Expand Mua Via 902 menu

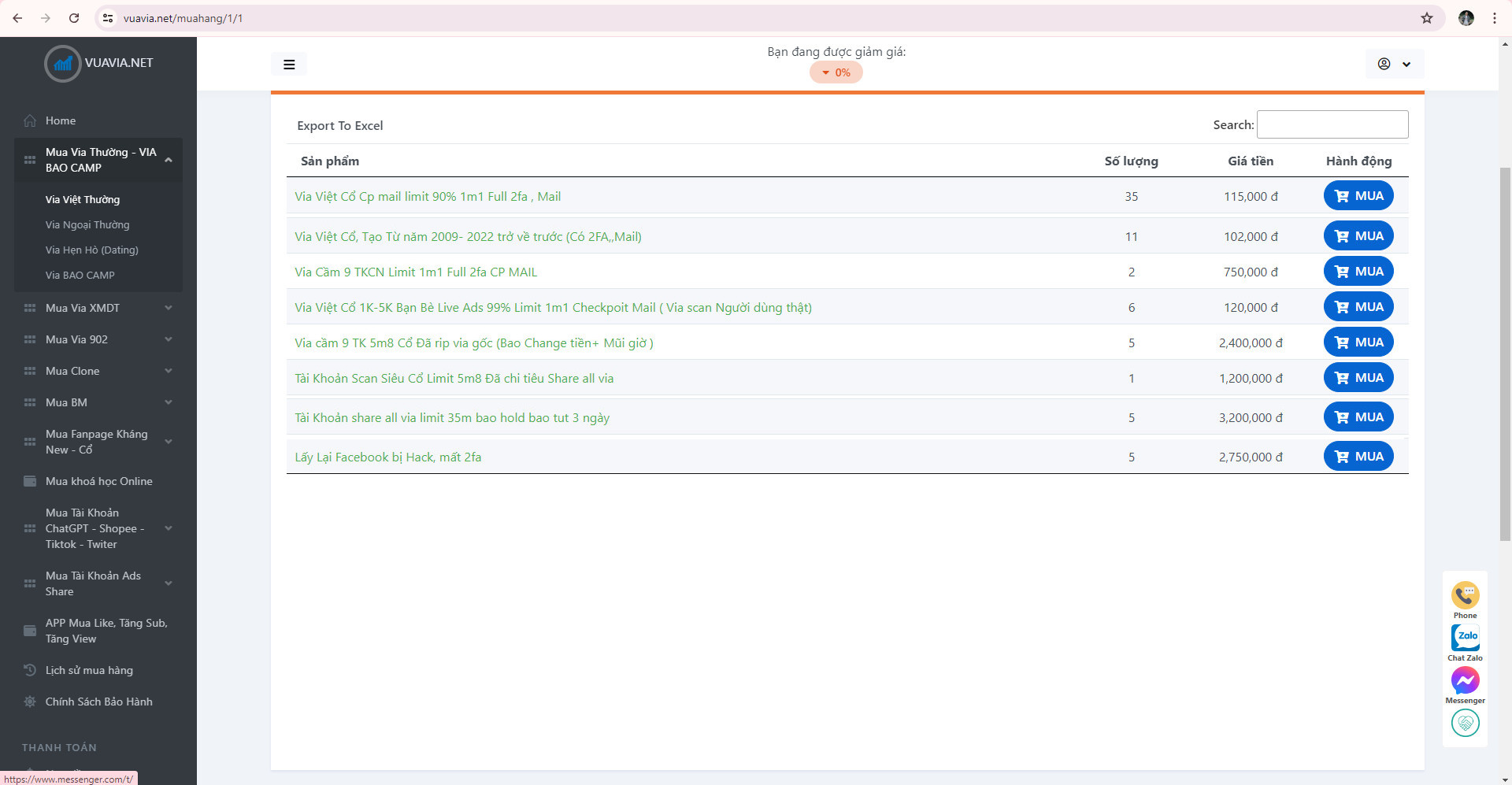98,339
